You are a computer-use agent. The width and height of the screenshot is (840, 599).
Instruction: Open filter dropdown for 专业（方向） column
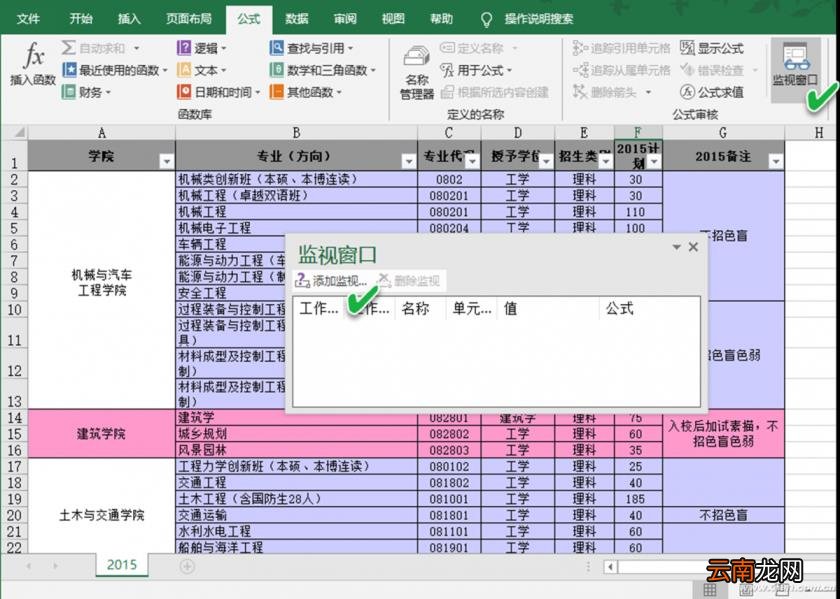coord(409,161)
